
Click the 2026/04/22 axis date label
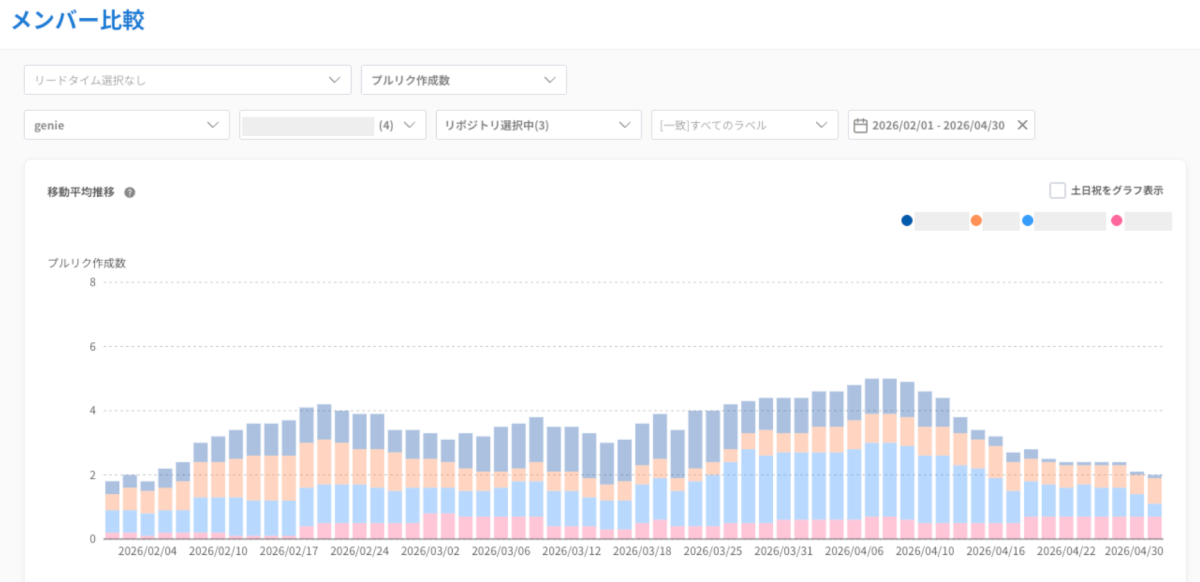(x=1067, y=551)
